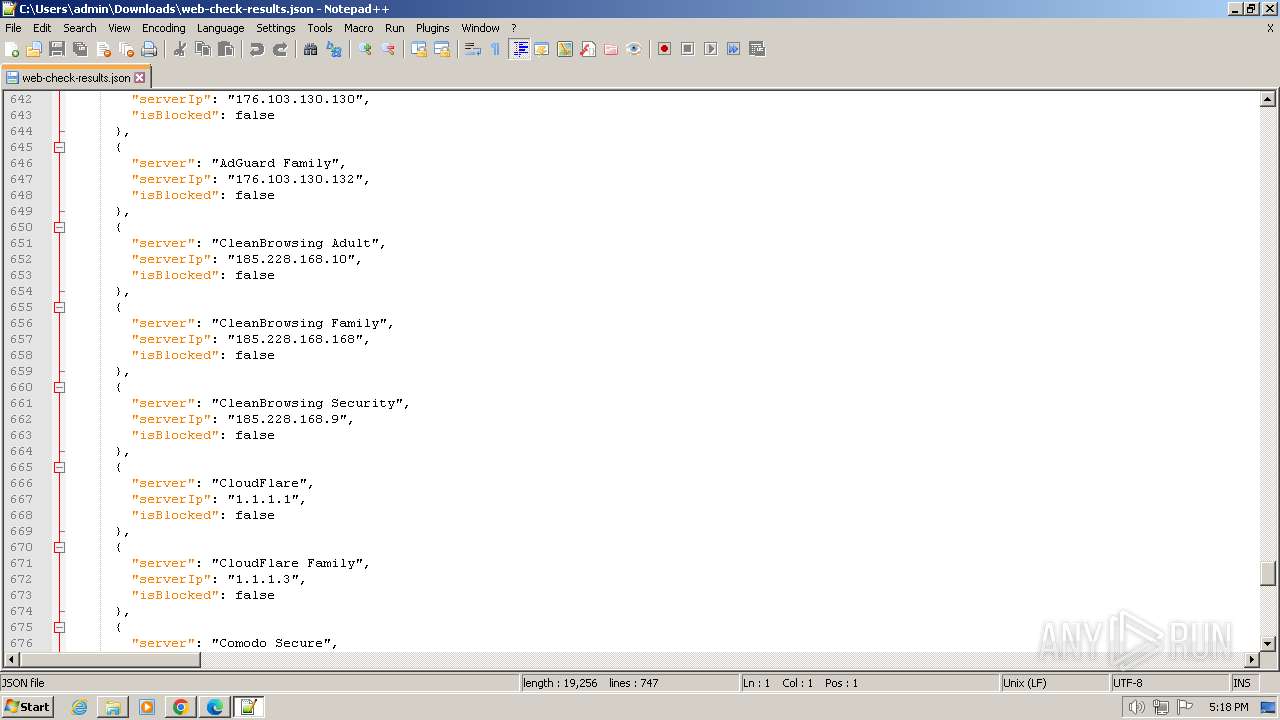Screen dimensions: 1280x720
Task: Collapse the fold at line 660
Action: pyautogui.click(x=59, y=387)
